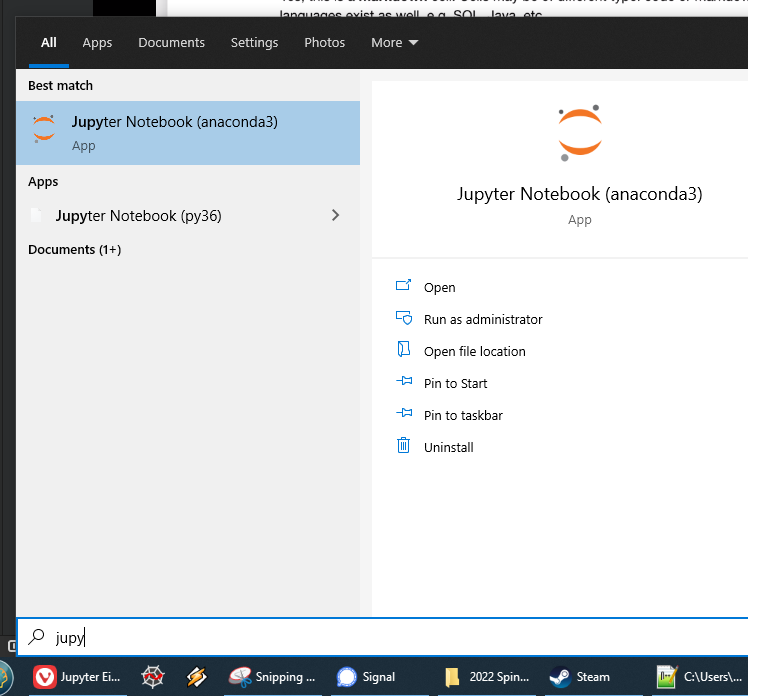
Task: Click the pin icon beside Pin to Start
Action: 404,381
